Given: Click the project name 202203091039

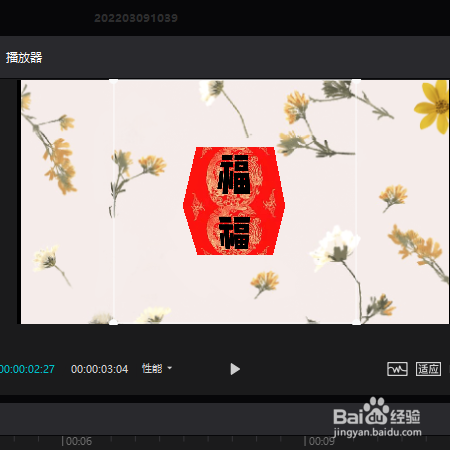Looking at the screenshot, I should click(136, 18).
